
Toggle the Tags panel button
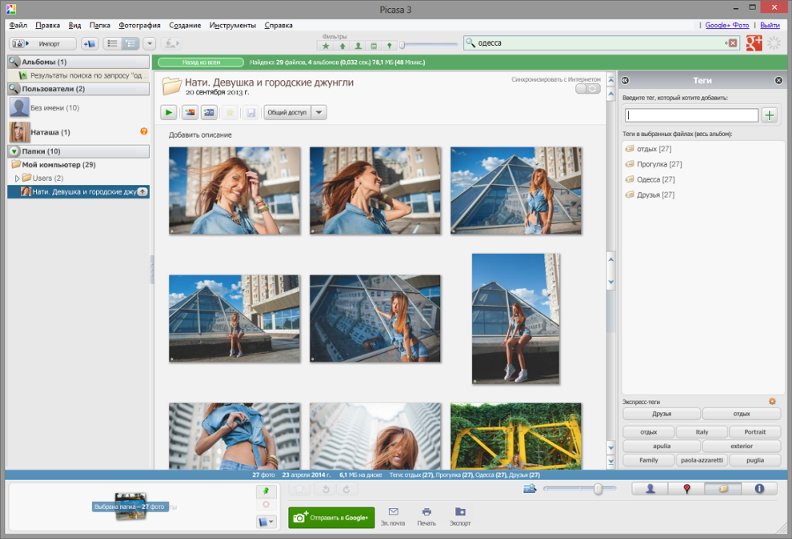(722, 489)
